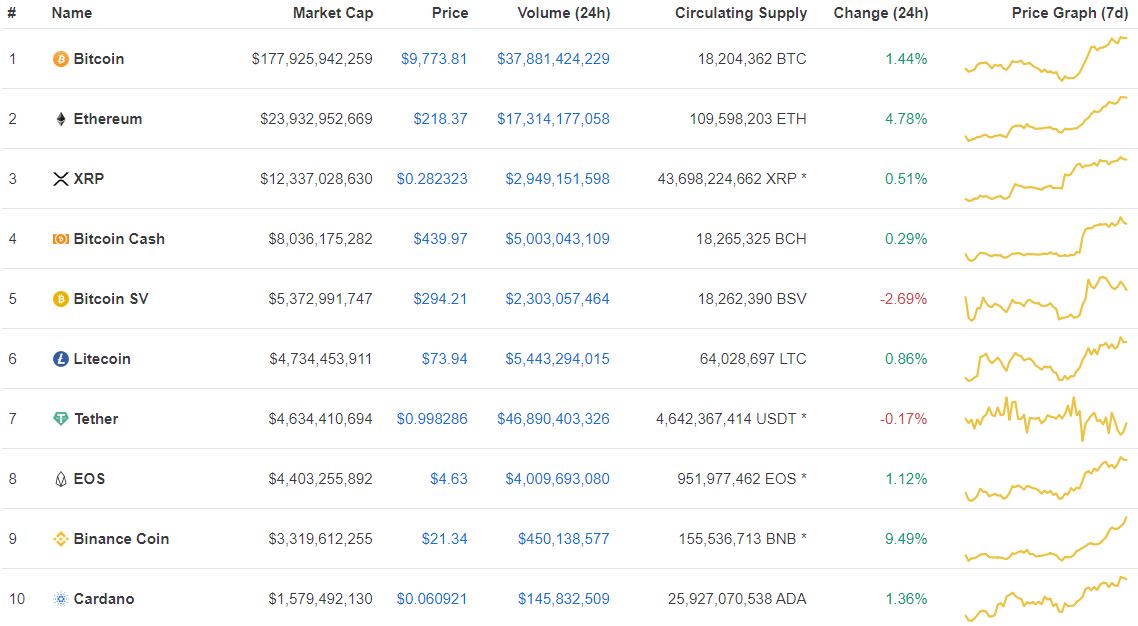
Task: Open the XRP name link
Action: click(x=89, y=179)
